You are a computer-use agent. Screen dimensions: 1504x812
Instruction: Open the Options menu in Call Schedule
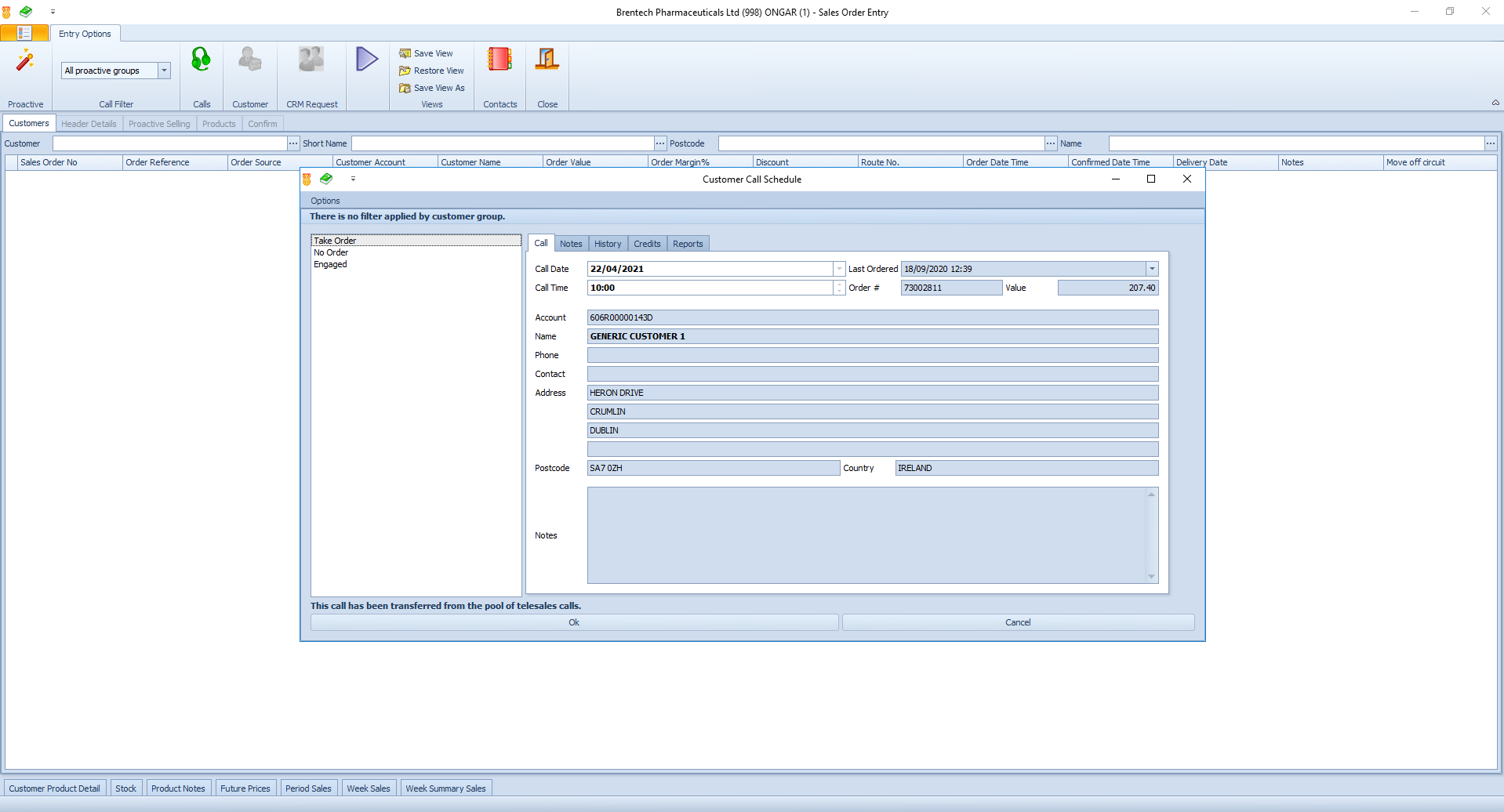tap(325, 201)
